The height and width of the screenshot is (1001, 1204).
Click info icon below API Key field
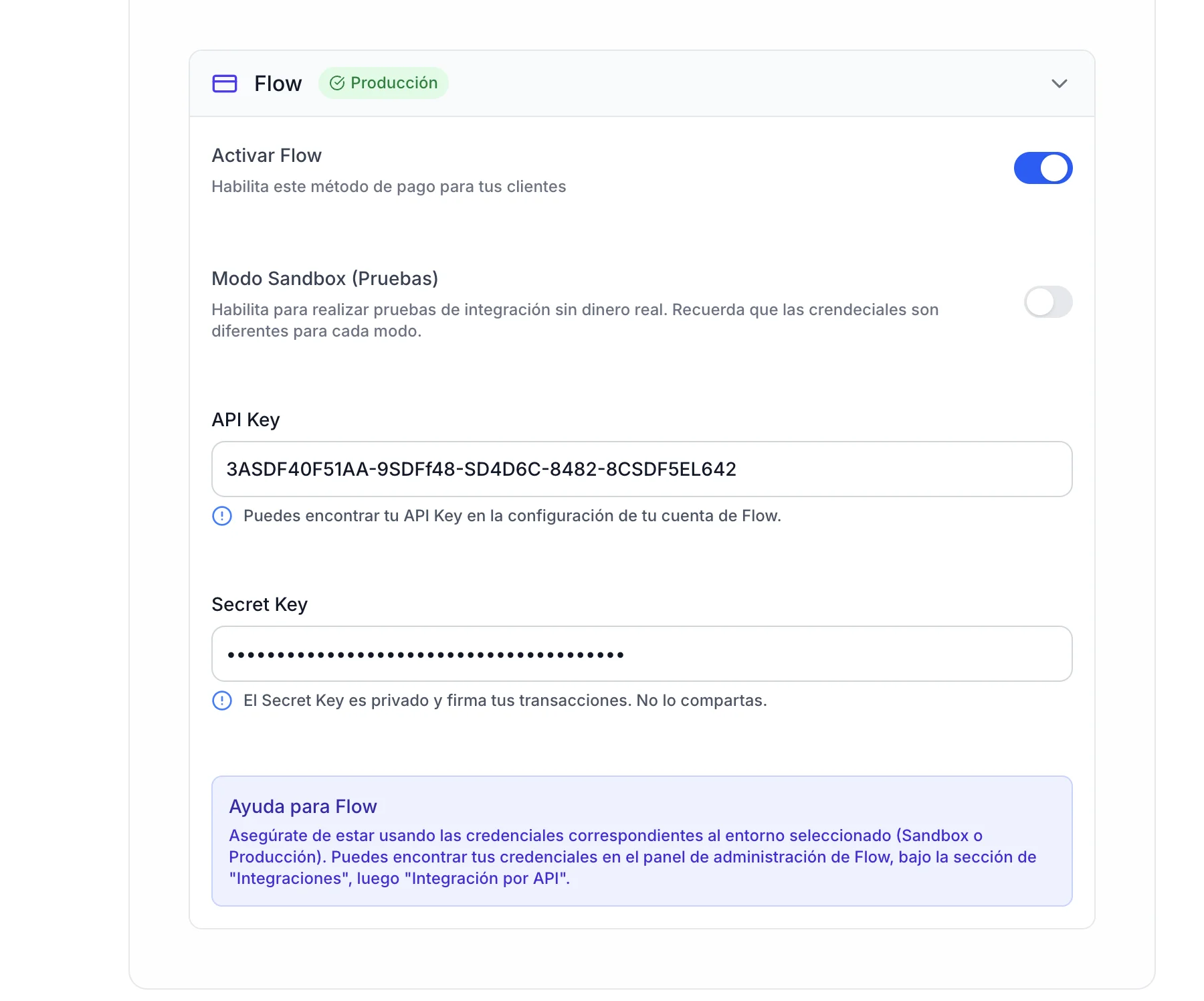tap(222, 516)
